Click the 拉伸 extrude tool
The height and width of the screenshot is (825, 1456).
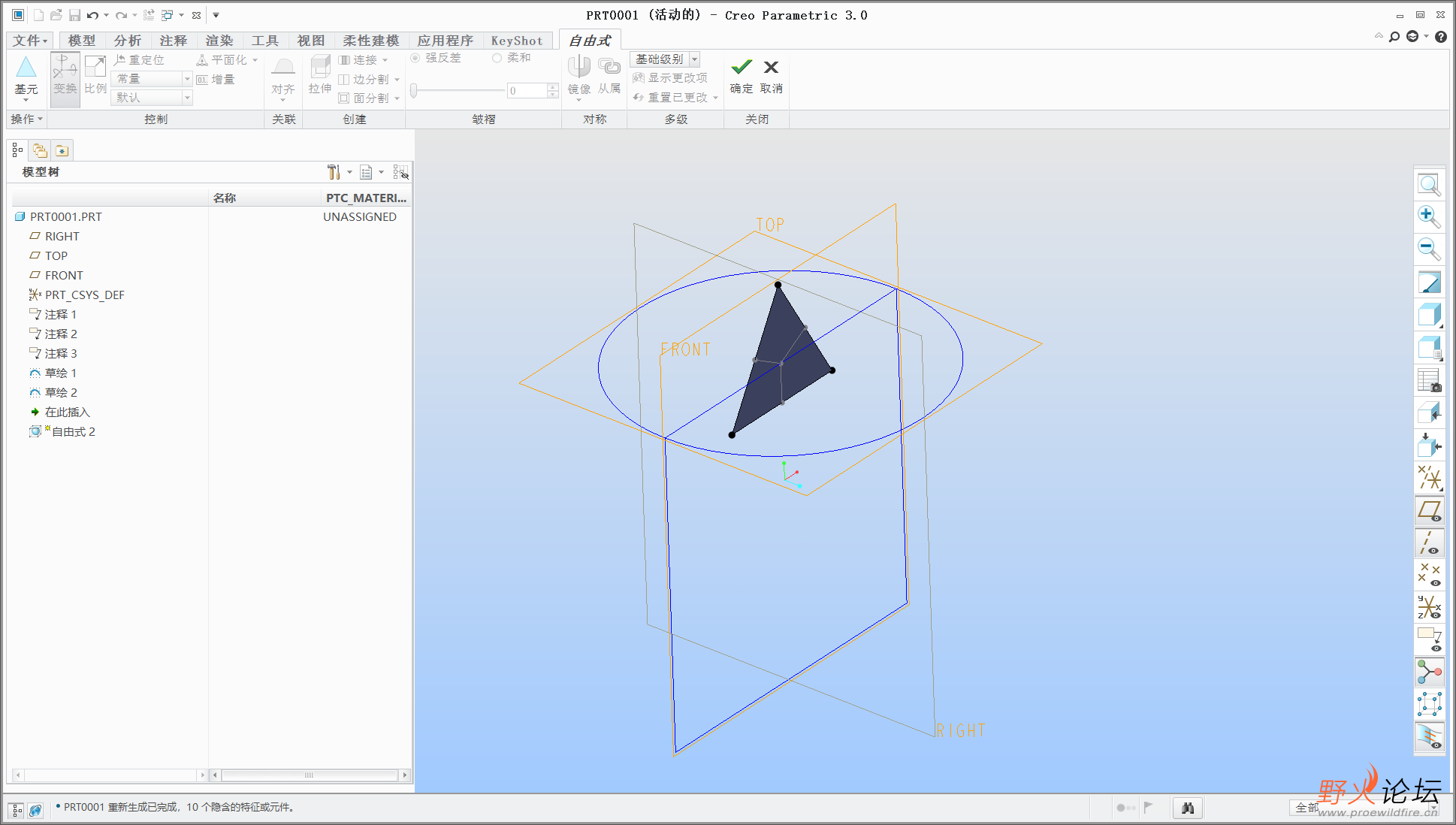tap(320, 75)
